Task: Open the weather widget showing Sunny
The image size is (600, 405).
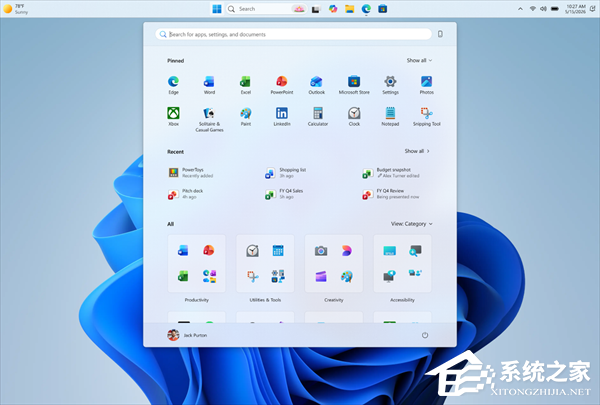Action: [16, 9]
